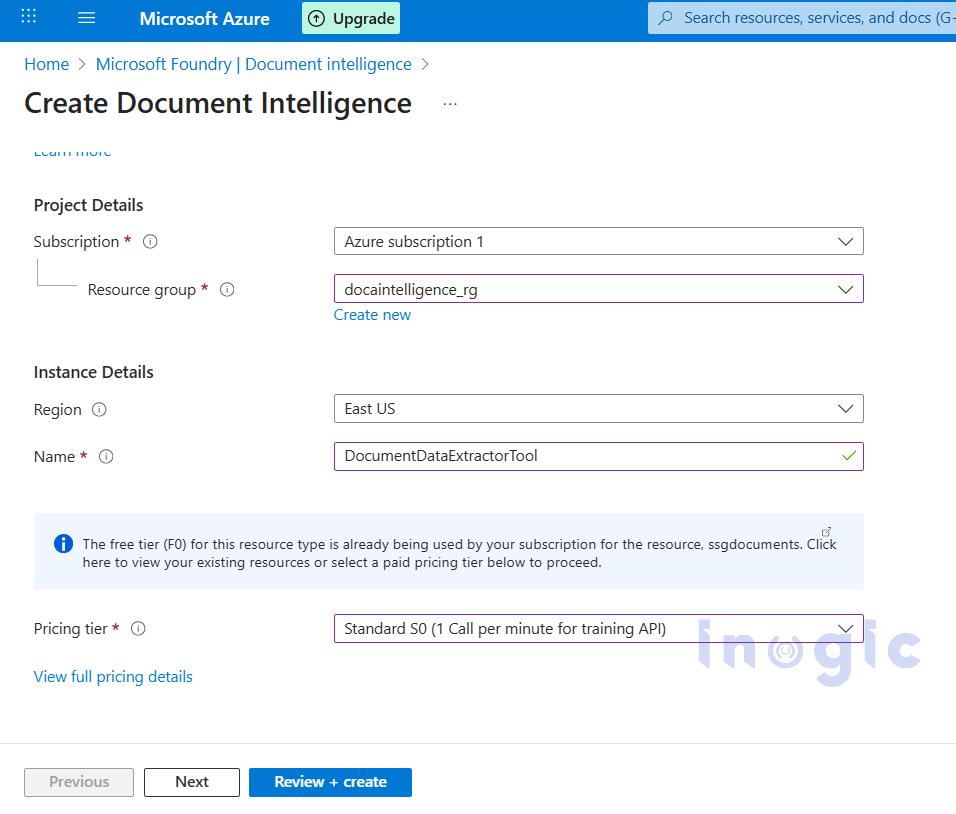Click the Create new resource group link

[372, 314]
